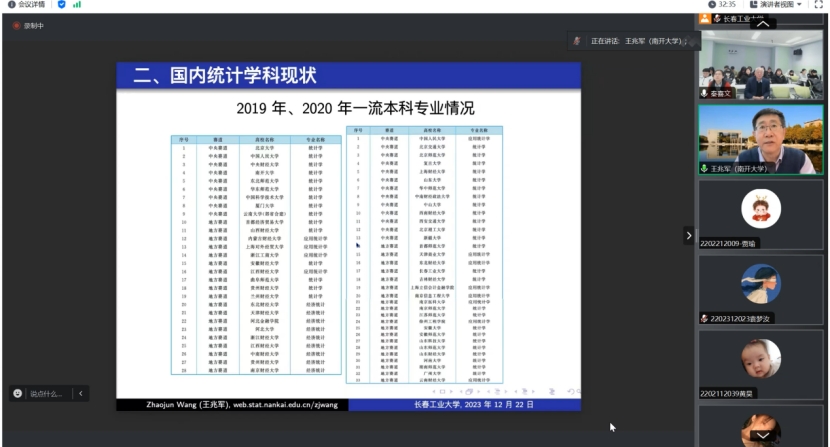This screenshot has height=447, width=830.
Task: Select 王兆军 (南开大学) speaker video tile
Action: (761, 139)
